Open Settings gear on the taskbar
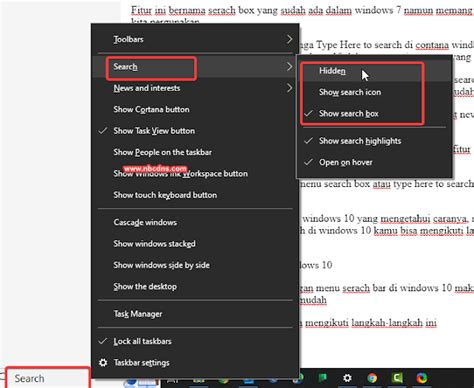Image resolution: width=474 pixels, height=388 pixels. pos(347,378)
